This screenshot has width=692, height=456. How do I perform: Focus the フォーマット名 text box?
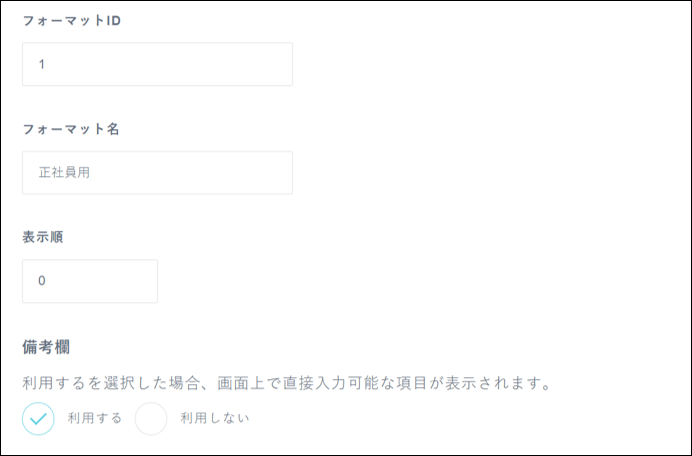click(x=157, y=173)
